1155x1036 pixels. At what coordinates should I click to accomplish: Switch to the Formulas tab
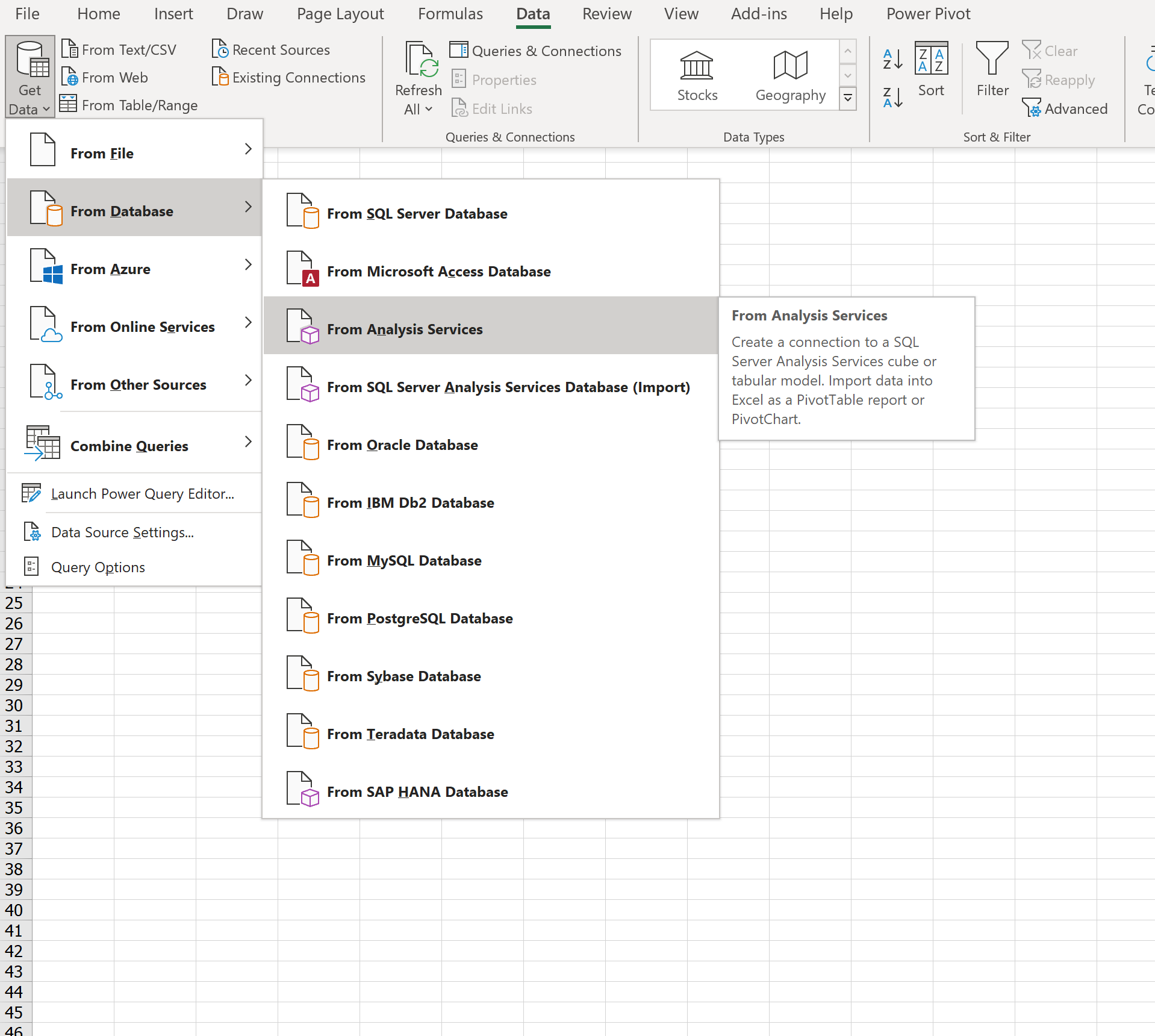[450, 13]
